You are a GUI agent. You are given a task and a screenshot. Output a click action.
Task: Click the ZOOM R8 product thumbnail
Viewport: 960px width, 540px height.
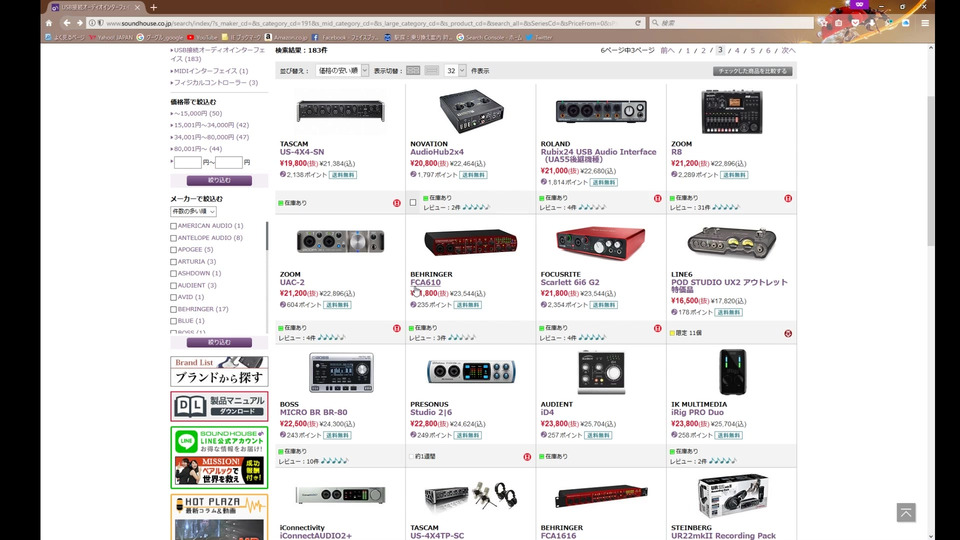[732, 112]
